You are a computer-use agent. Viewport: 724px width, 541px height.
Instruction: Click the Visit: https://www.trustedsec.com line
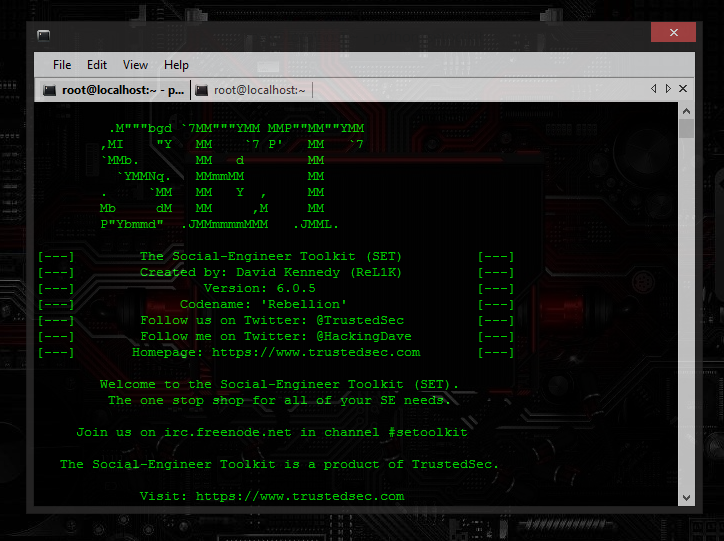272,496
